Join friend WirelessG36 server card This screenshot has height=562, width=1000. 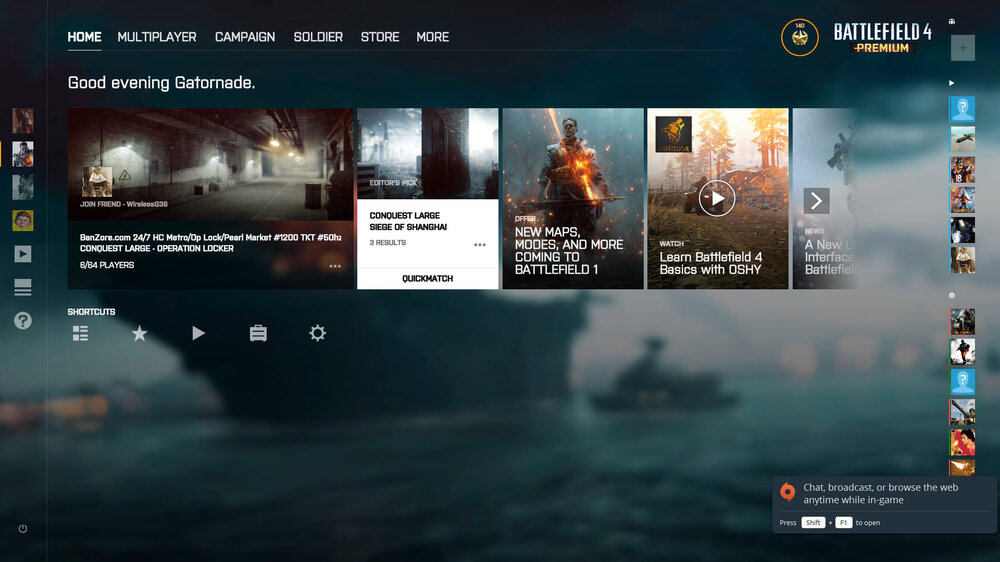tap(210, 198)
